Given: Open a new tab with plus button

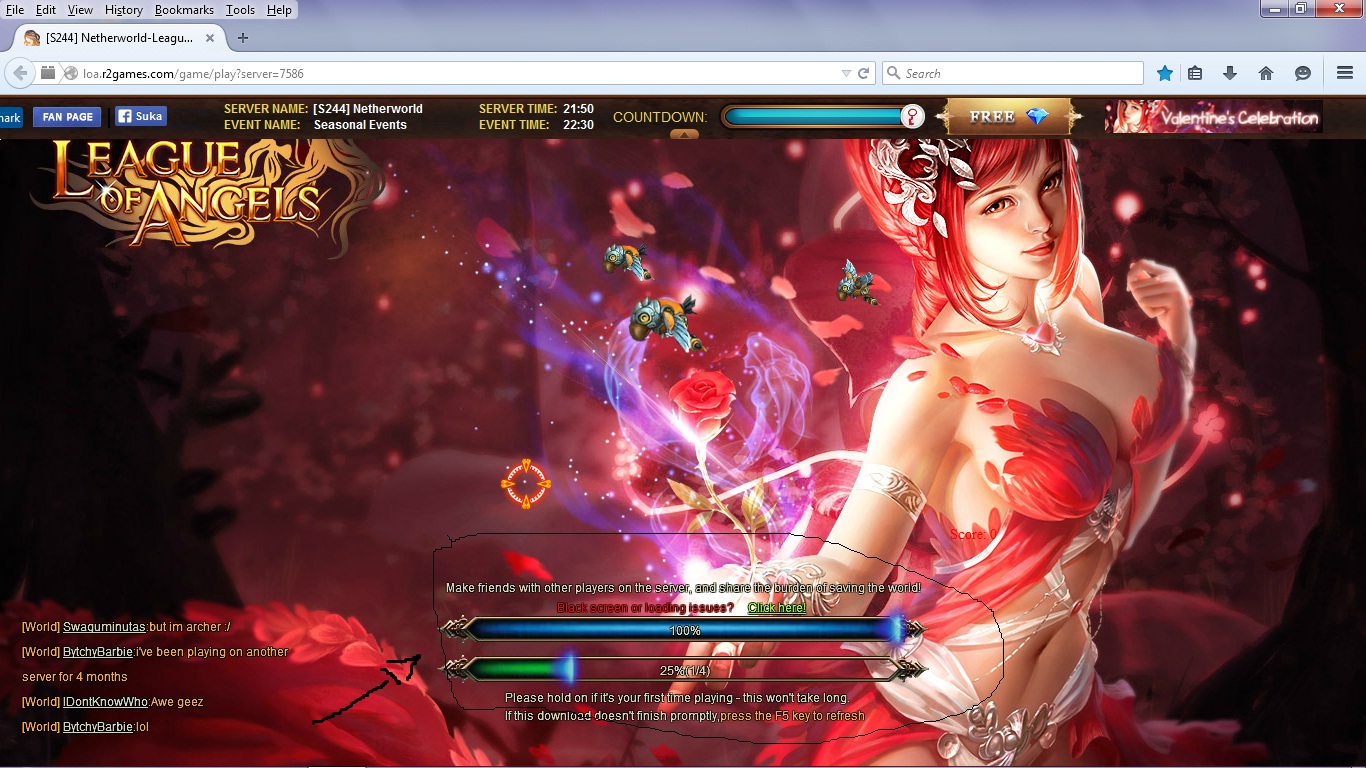Looking at the screenshot, I should pos(242,38).
